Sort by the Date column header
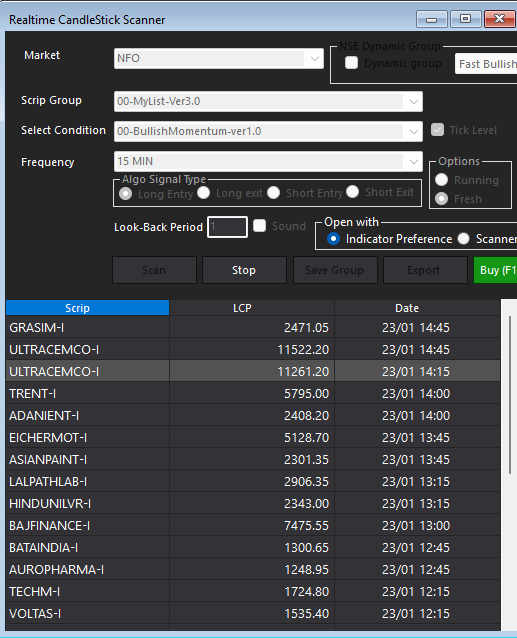This screenshot has height=638, width=517. pyautogui.click(x=417, y=308)
